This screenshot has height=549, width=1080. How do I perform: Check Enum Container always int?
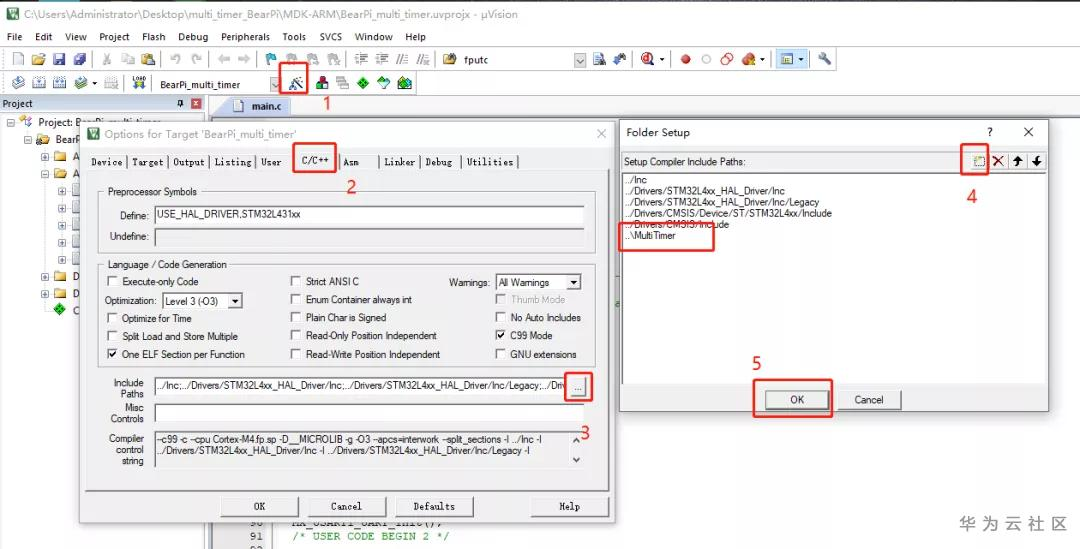coord(295,300)
